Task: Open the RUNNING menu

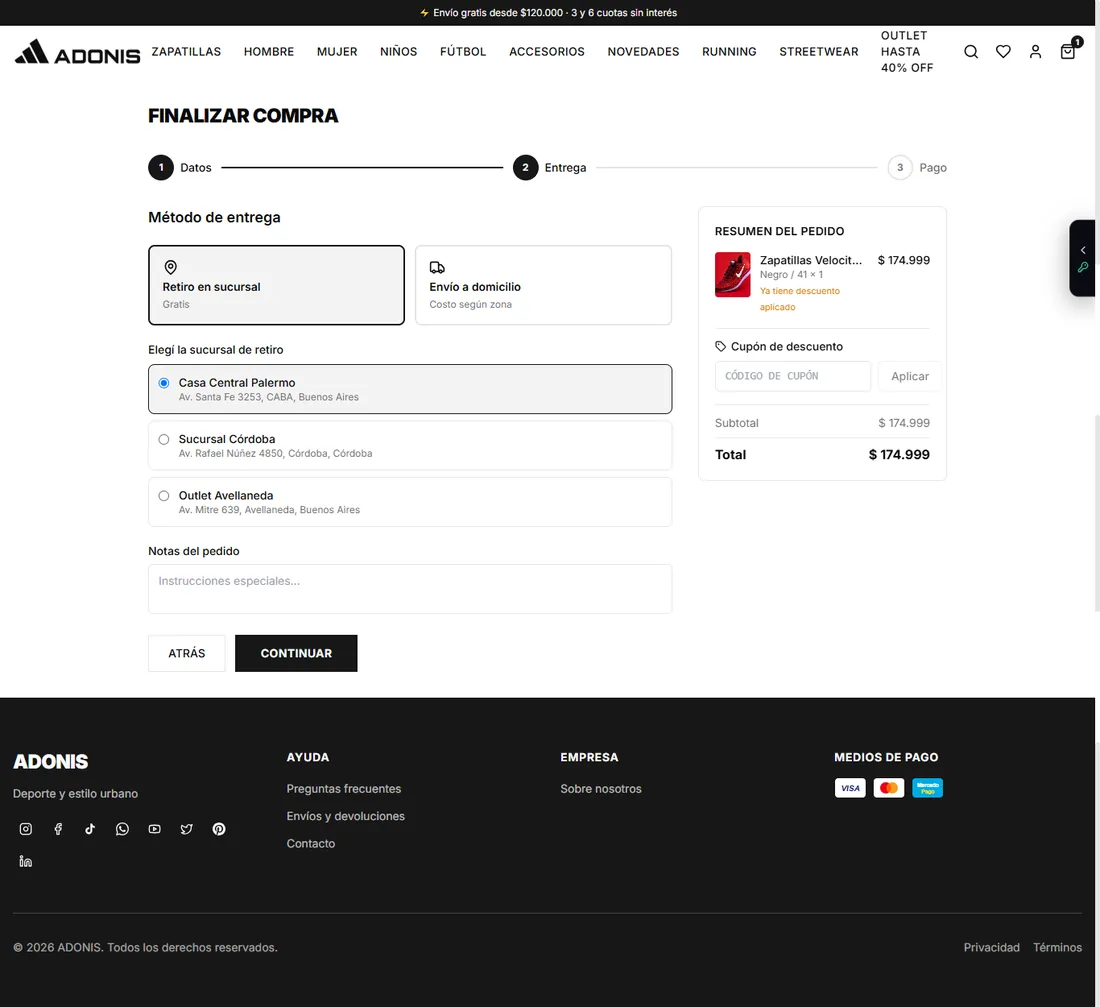Action: tap(729, 51)
